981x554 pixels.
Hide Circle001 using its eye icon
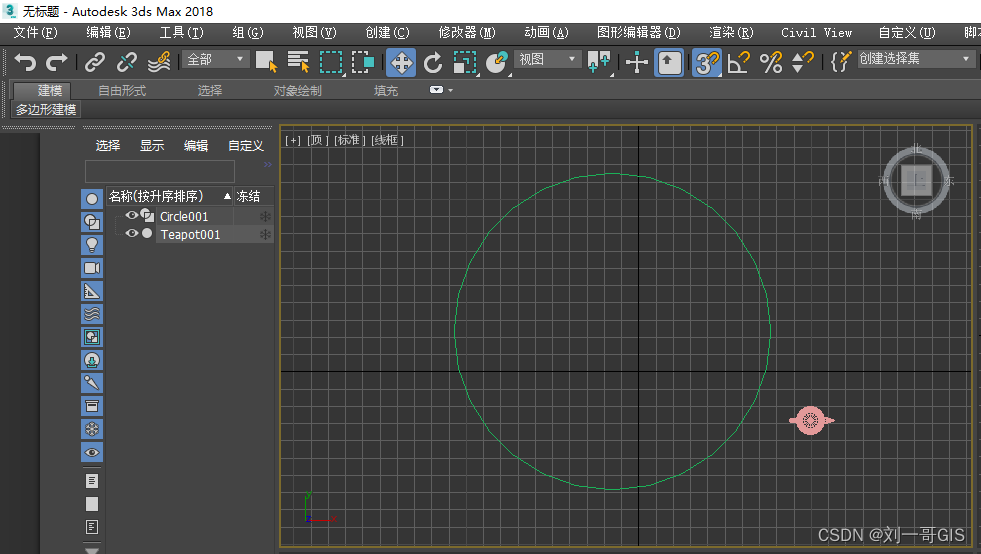131,216
